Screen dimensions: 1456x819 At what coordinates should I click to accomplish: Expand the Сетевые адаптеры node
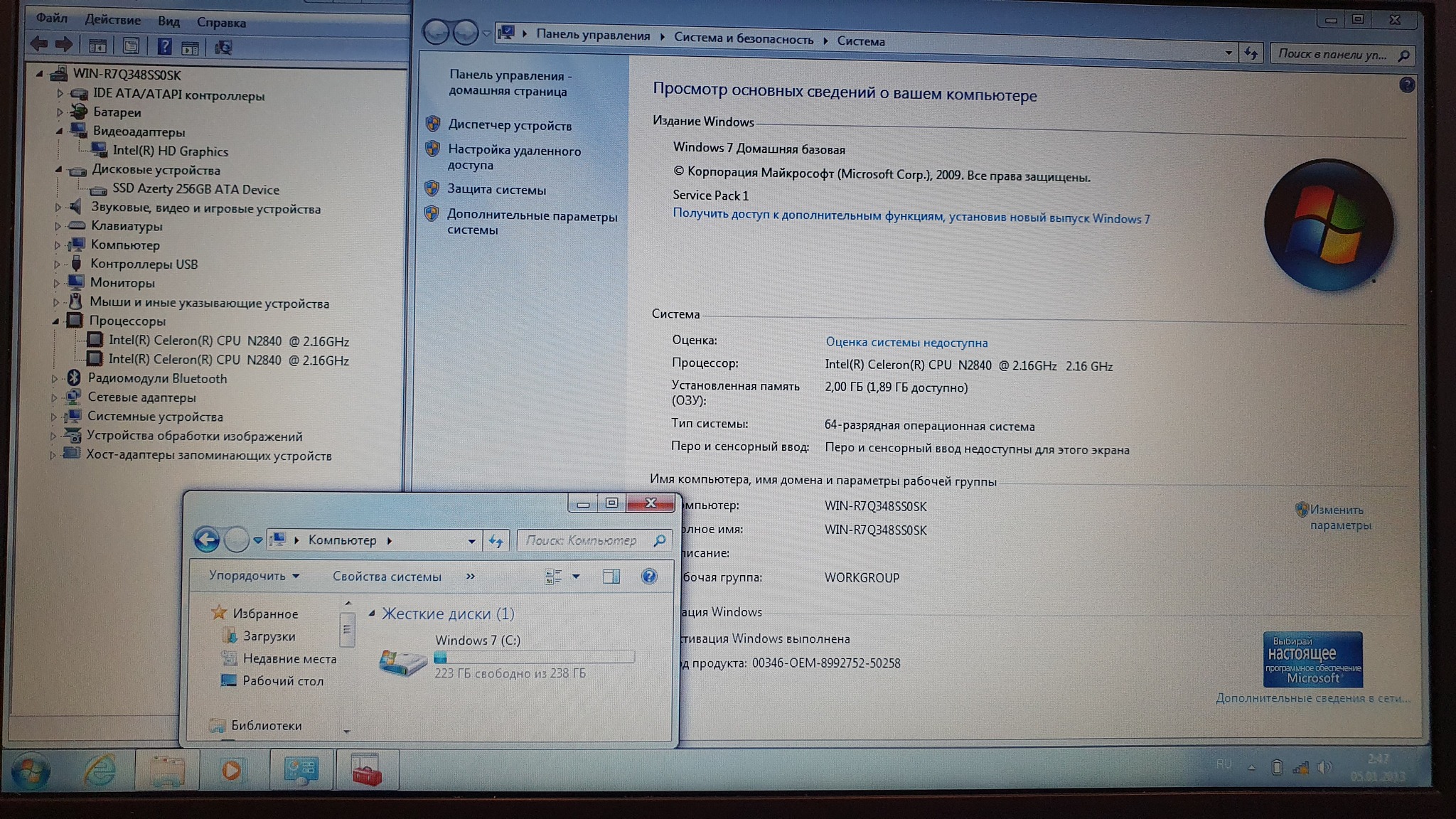[54, 397]
